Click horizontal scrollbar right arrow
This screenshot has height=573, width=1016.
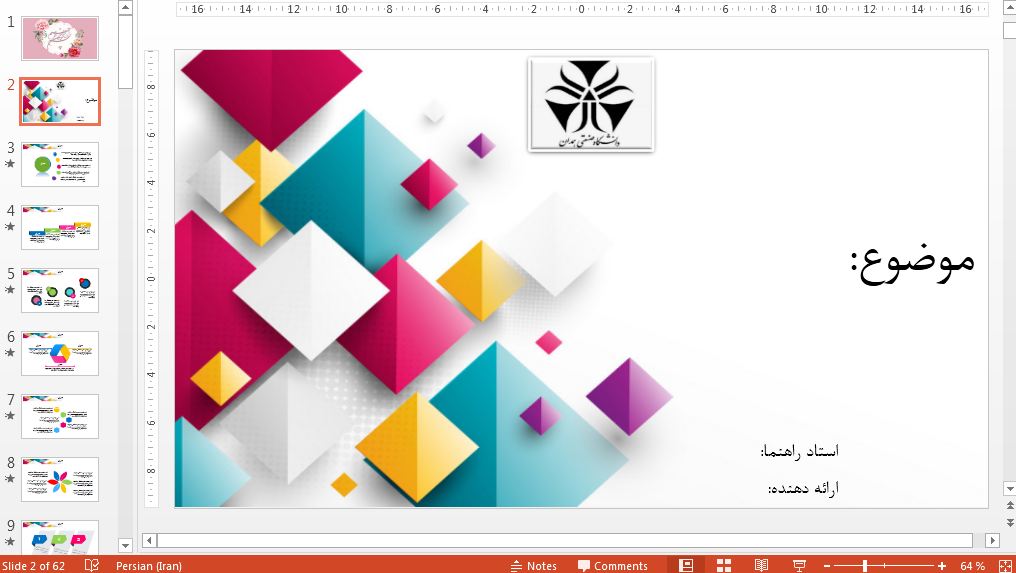coord(992,541)
